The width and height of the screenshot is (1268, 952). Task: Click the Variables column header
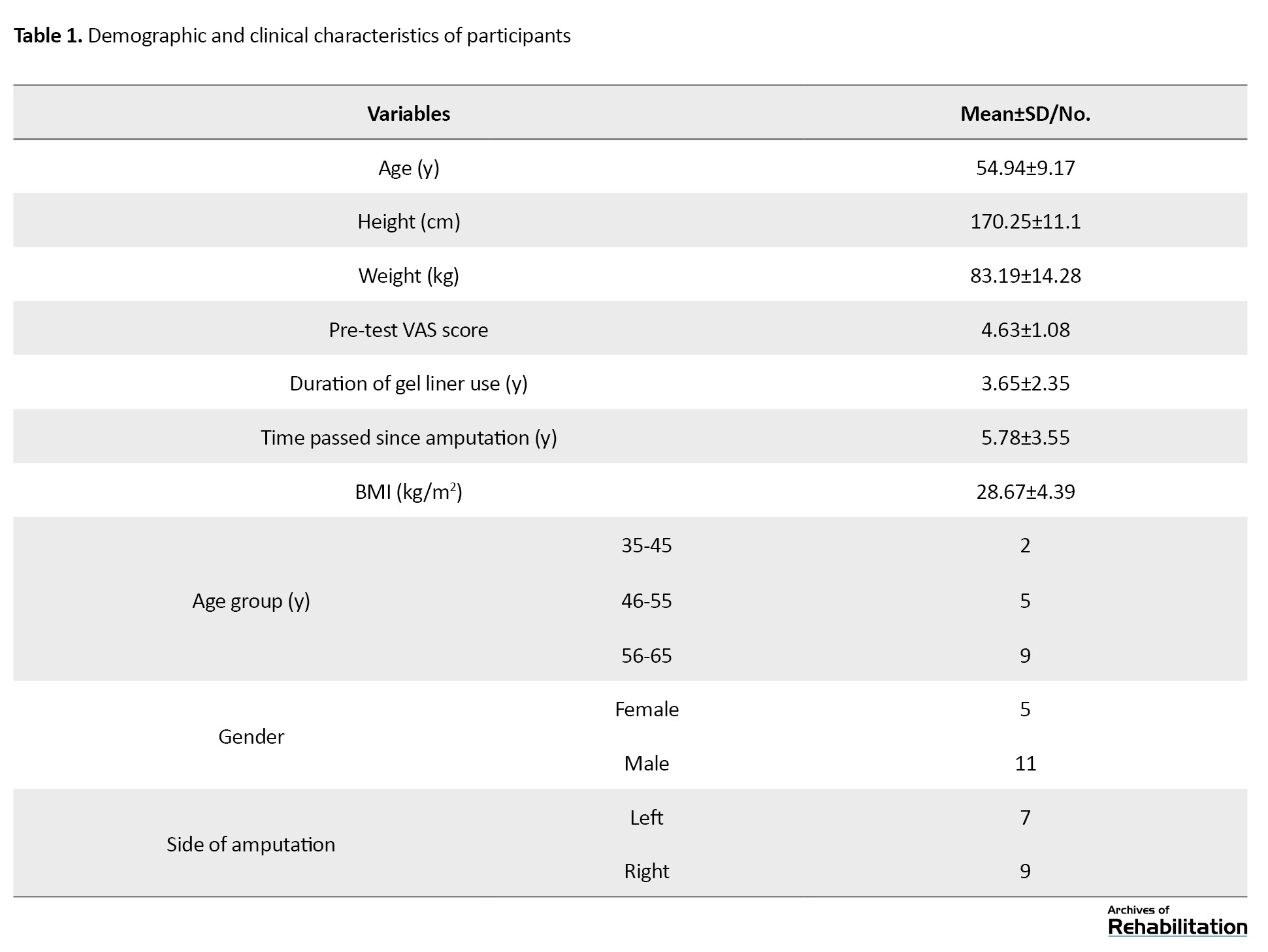[x=408, y=114]
